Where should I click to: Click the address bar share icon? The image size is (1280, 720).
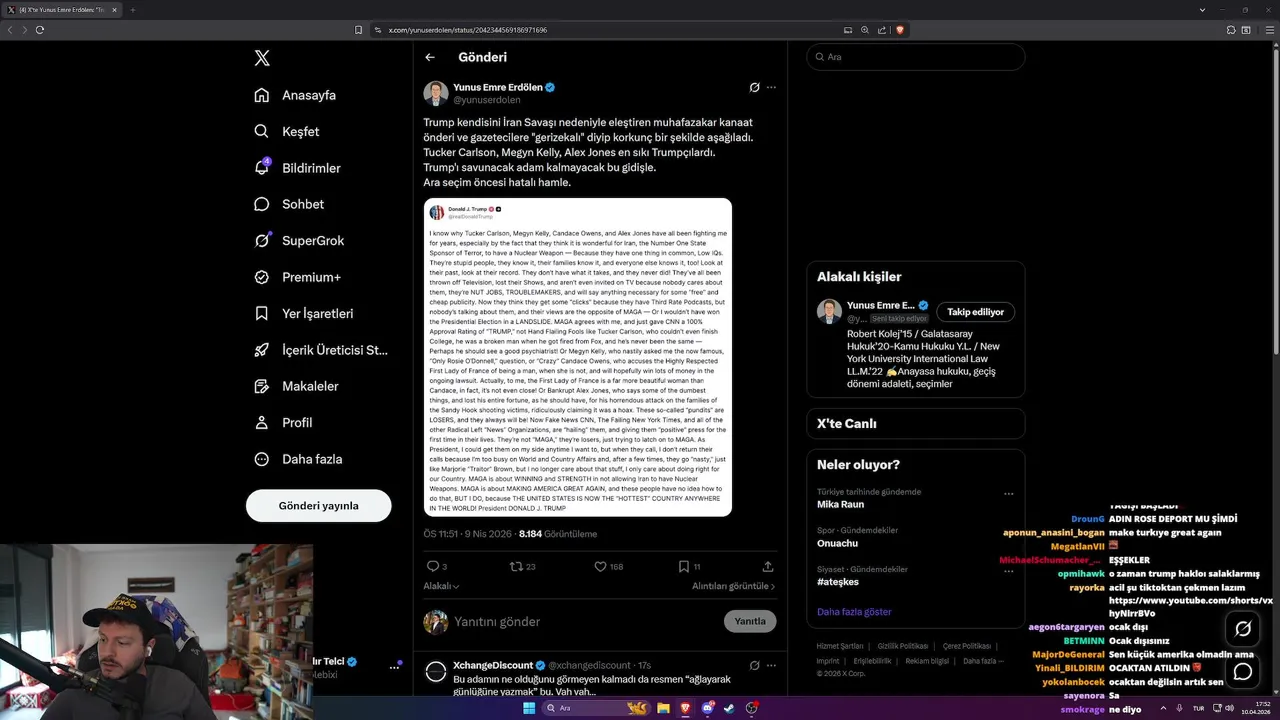[x=882, y=30]
